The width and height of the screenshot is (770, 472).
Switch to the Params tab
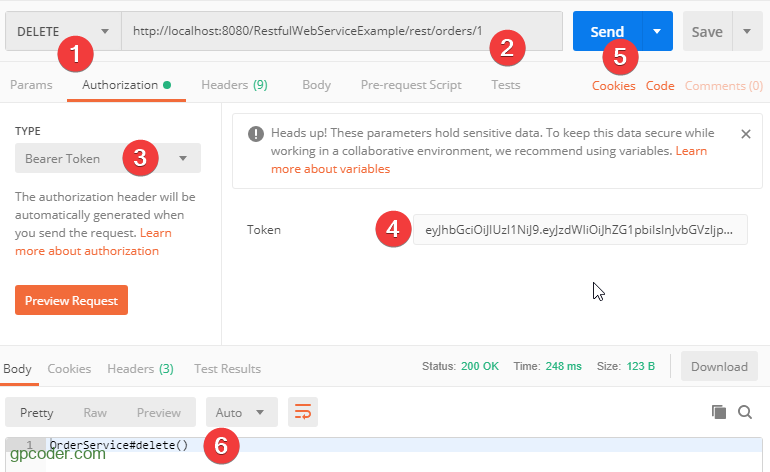pos(31,85)
